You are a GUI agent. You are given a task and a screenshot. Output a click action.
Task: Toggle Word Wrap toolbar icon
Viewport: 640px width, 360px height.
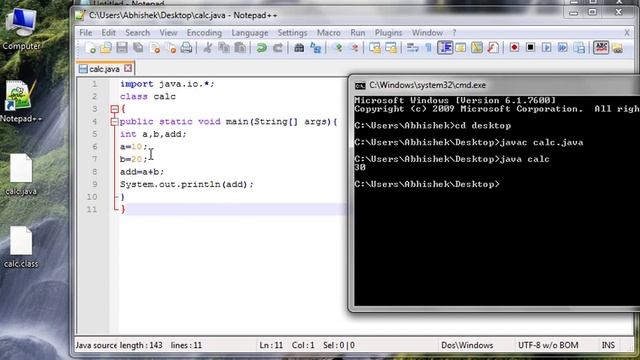pyautogui.click(x=413, y=48)
